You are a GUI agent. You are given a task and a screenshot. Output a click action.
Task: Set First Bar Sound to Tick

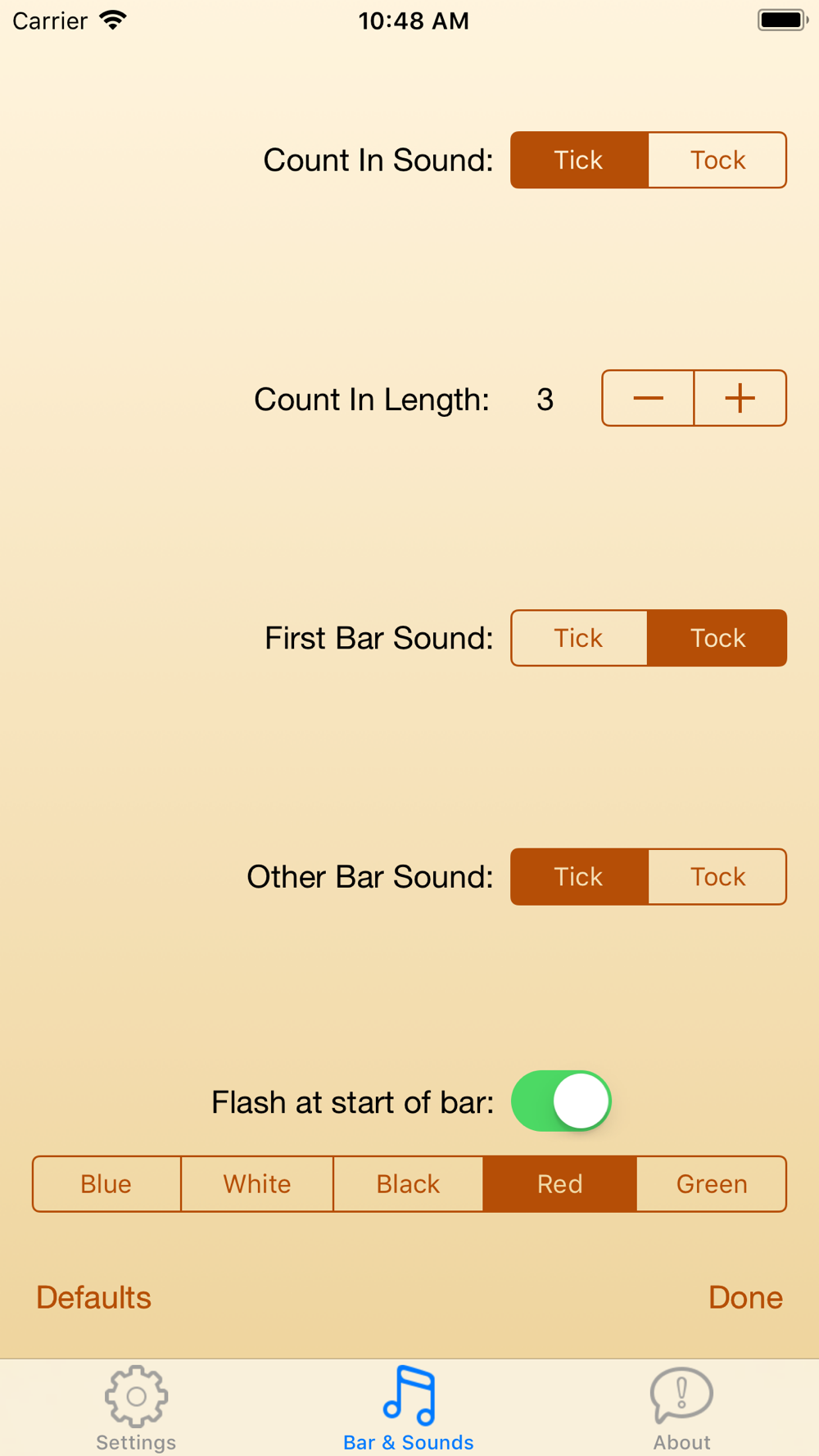click(579, 638)
